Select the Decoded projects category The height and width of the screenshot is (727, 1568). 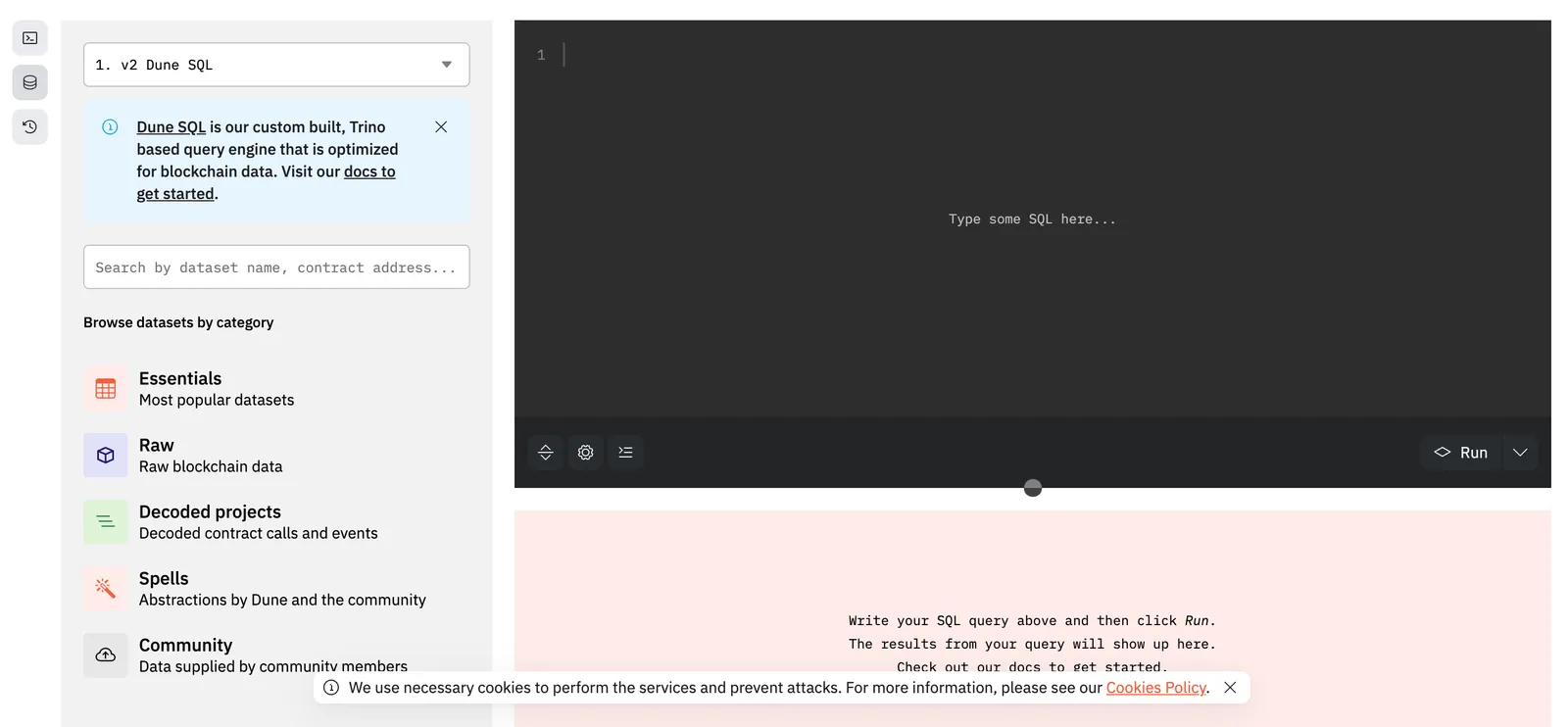(276, 522)
